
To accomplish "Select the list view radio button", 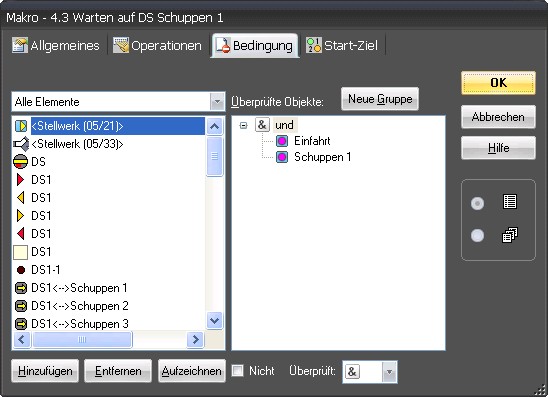I will tap(477, 203).
